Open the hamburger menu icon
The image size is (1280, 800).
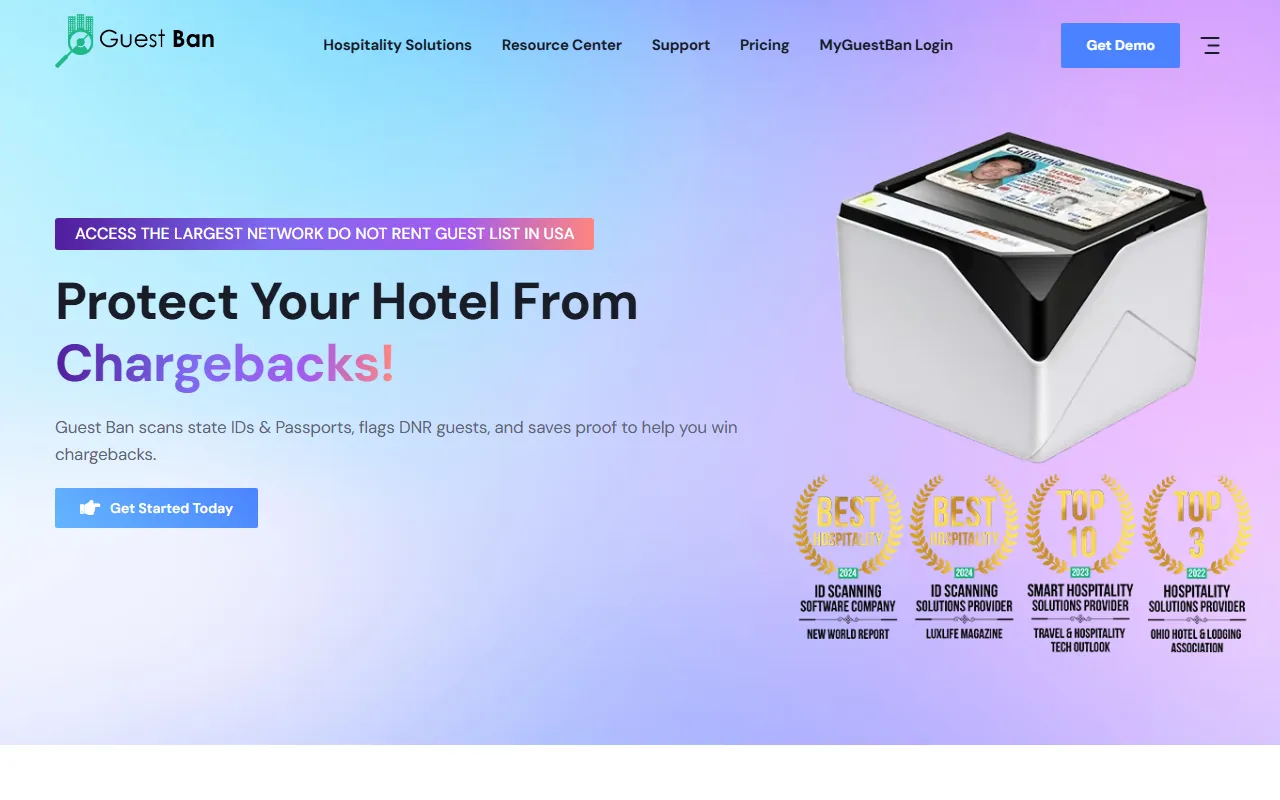coord(1210,45)
